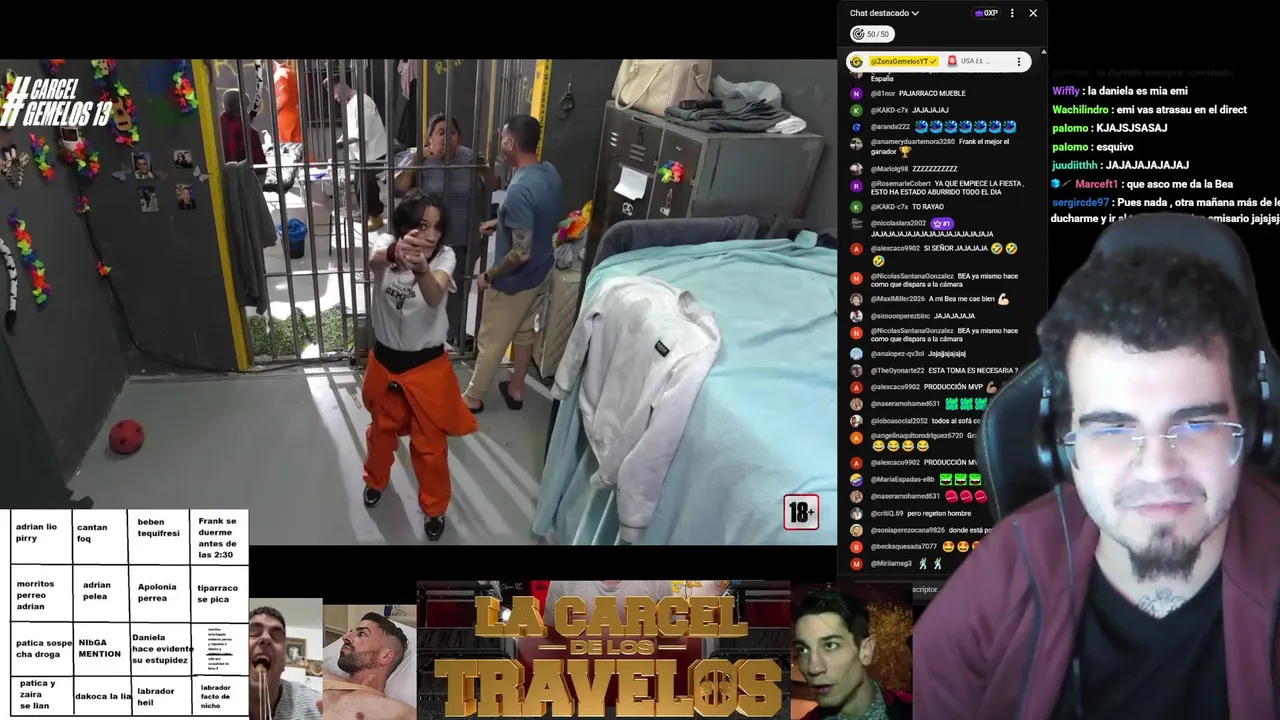Open the chat options three-dot menu
Viewport: 1280px width, 720px height.
[1012, 13]
